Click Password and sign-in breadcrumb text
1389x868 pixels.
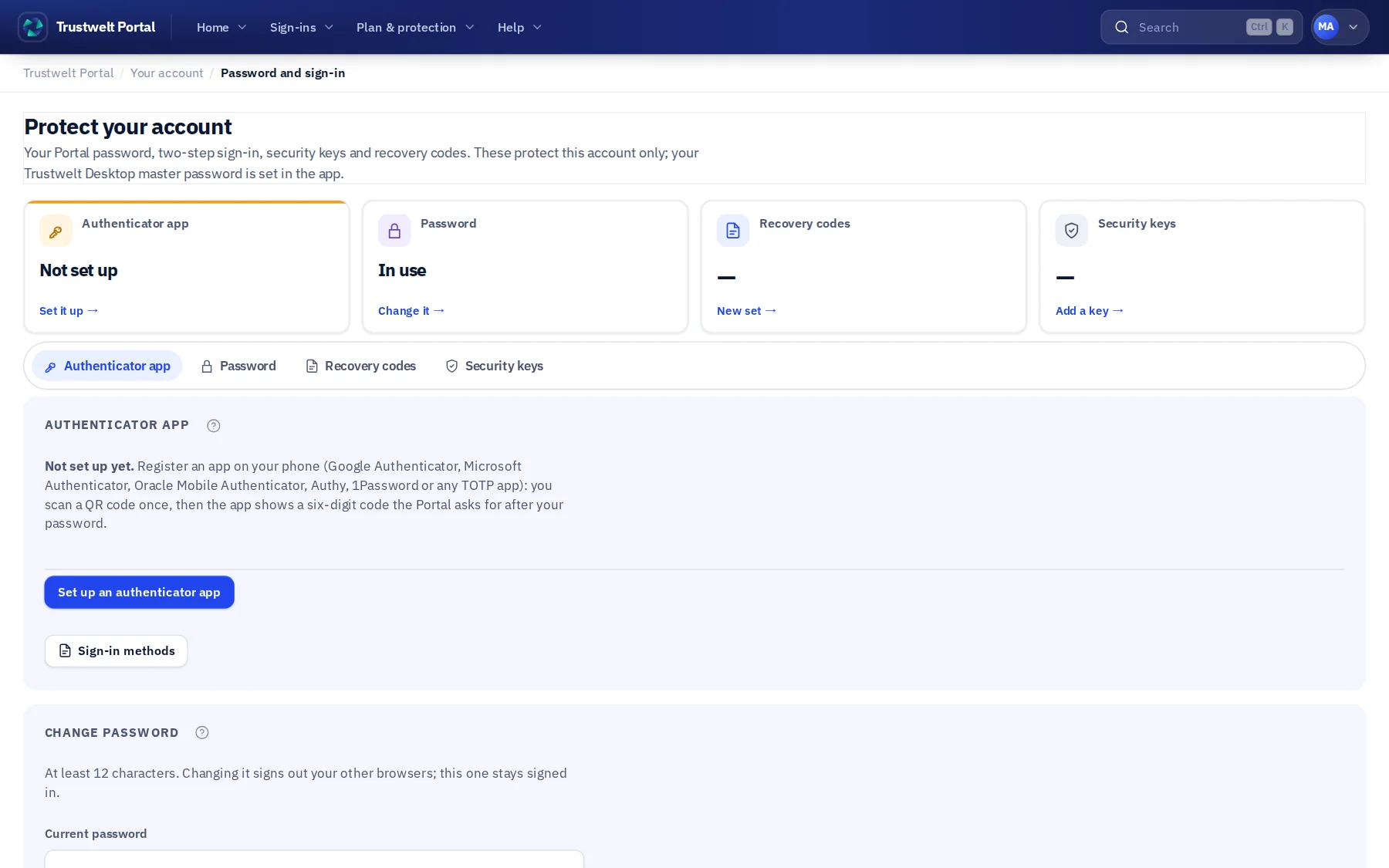(x=282, y=73)
